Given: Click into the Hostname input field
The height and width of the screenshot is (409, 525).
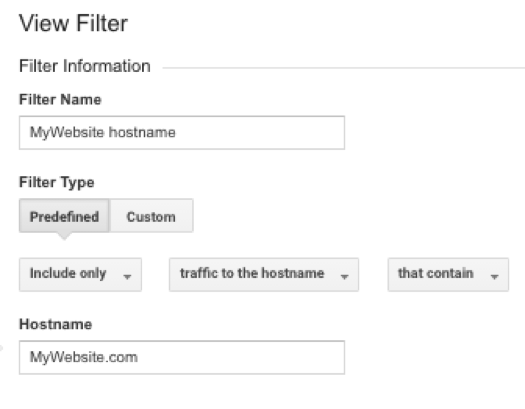Looking at the screenshot, I should click(x=182, y=357).
